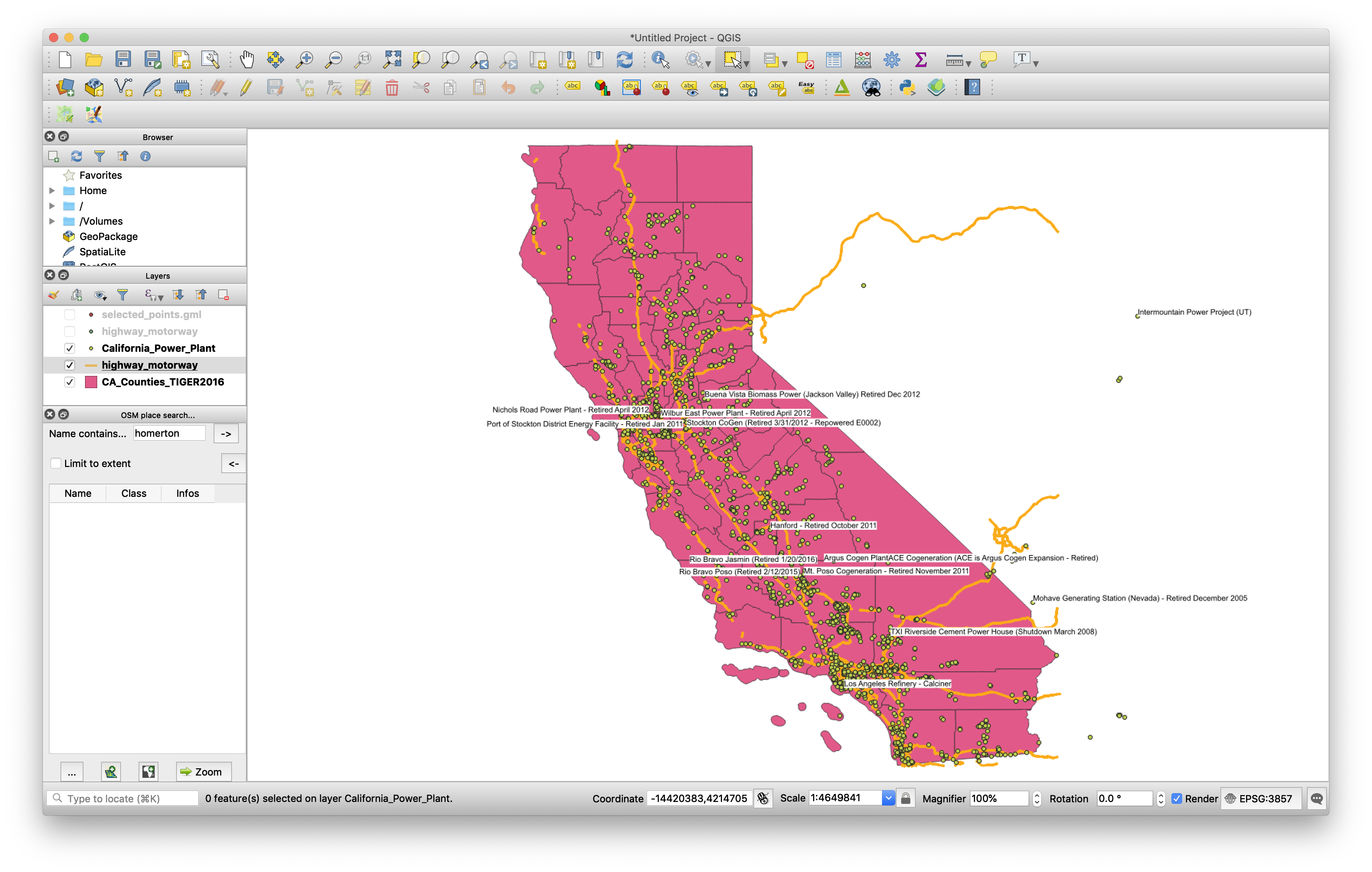Expand the Home folder in Browser
Screen dimensions: 1372x872
click(x=52, y=190)
